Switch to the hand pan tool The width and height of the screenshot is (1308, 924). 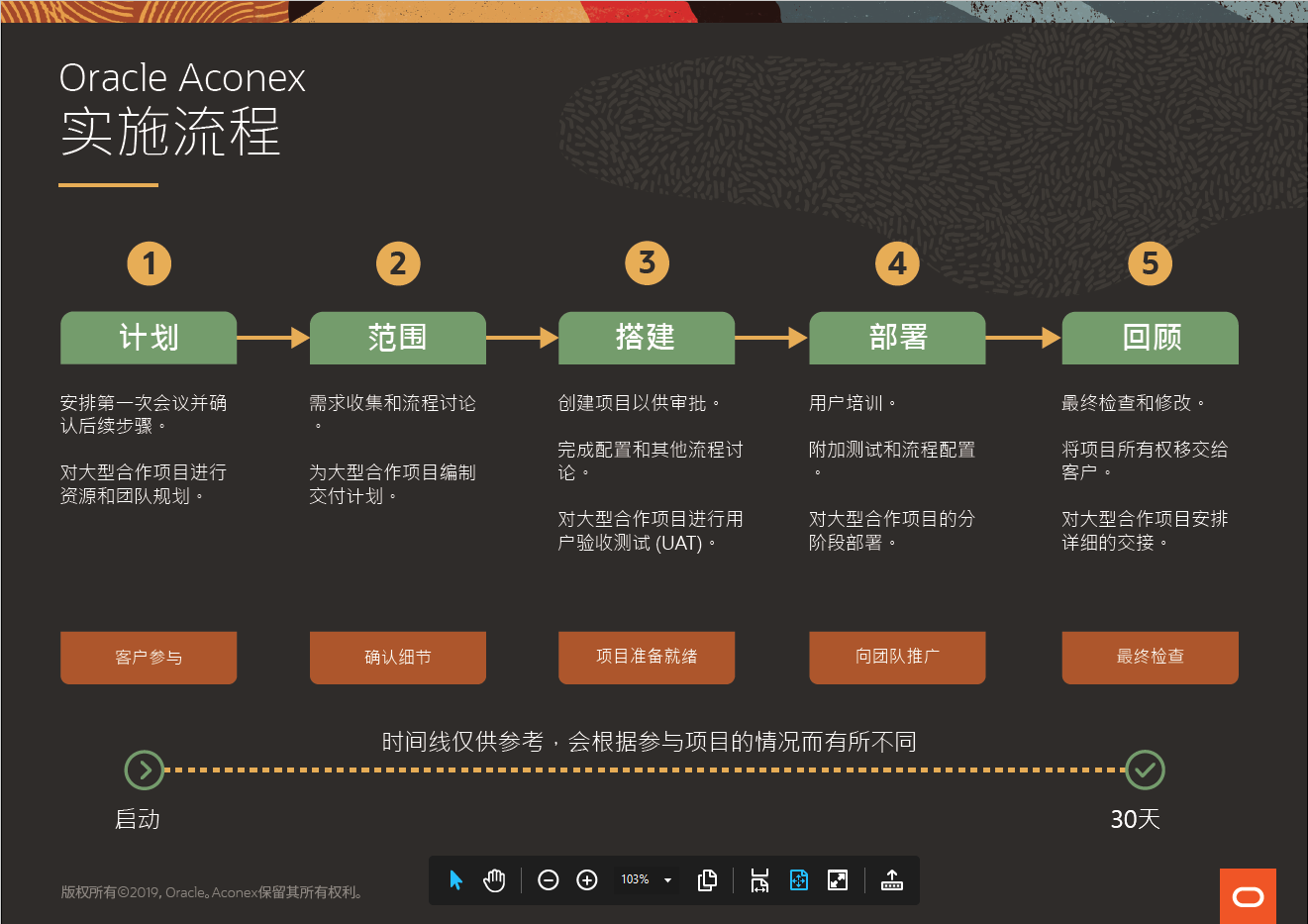494,879
